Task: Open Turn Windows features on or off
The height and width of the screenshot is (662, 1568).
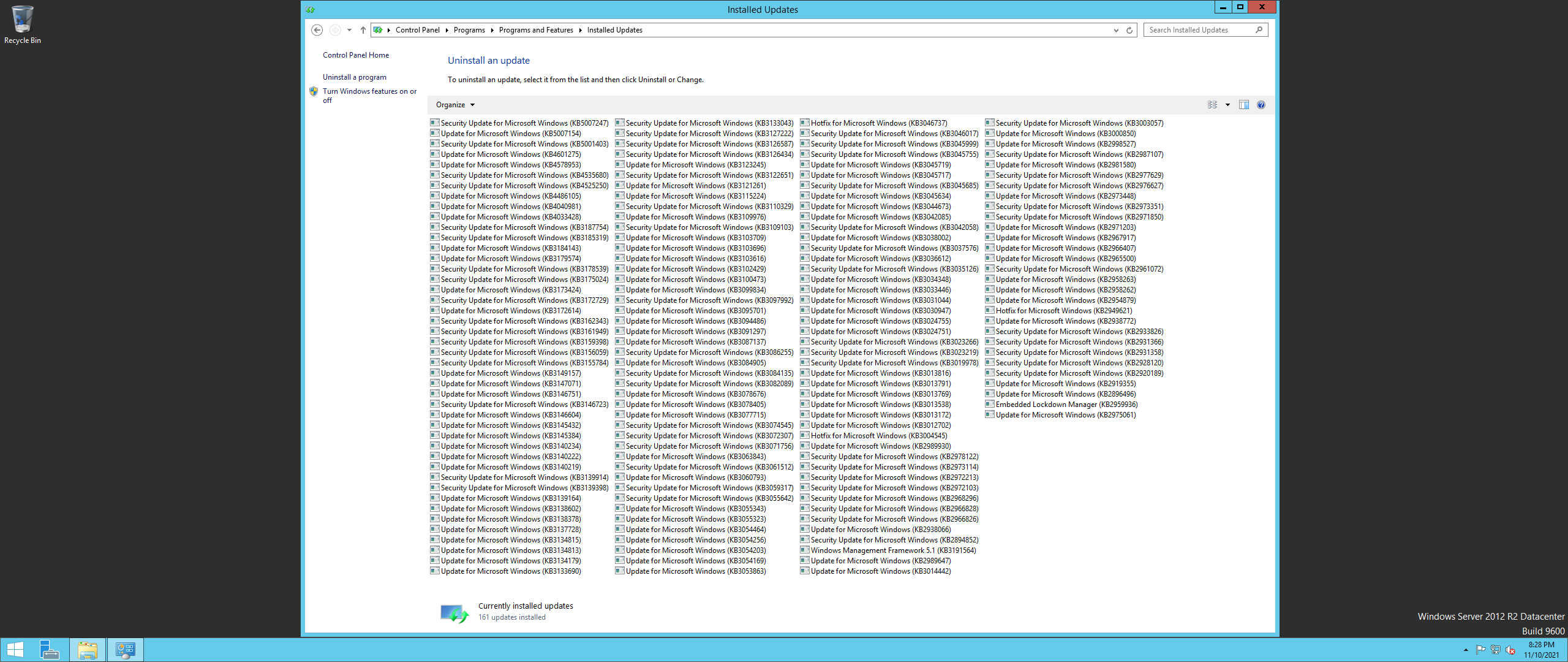Action: tap(369, 96)
